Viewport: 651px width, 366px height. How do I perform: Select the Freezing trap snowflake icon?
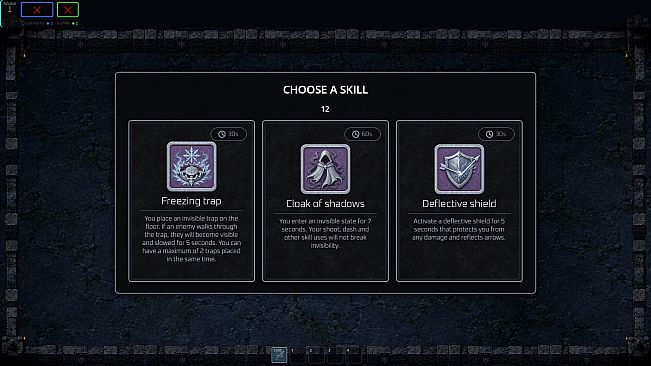click(x=191, y=166)
